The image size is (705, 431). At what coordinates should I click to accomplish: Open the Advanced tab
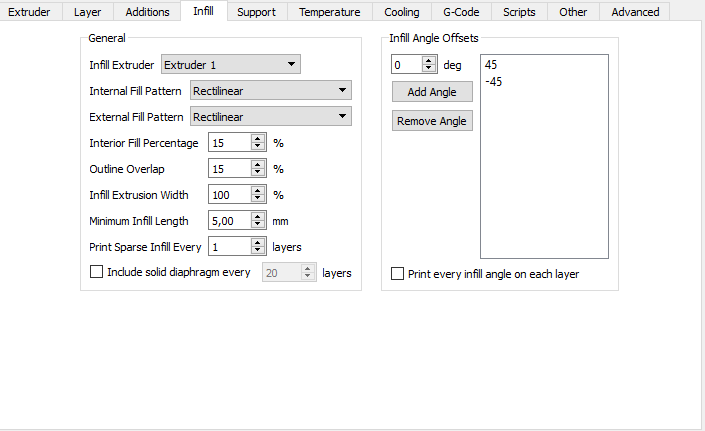click(x=635, y=12)
